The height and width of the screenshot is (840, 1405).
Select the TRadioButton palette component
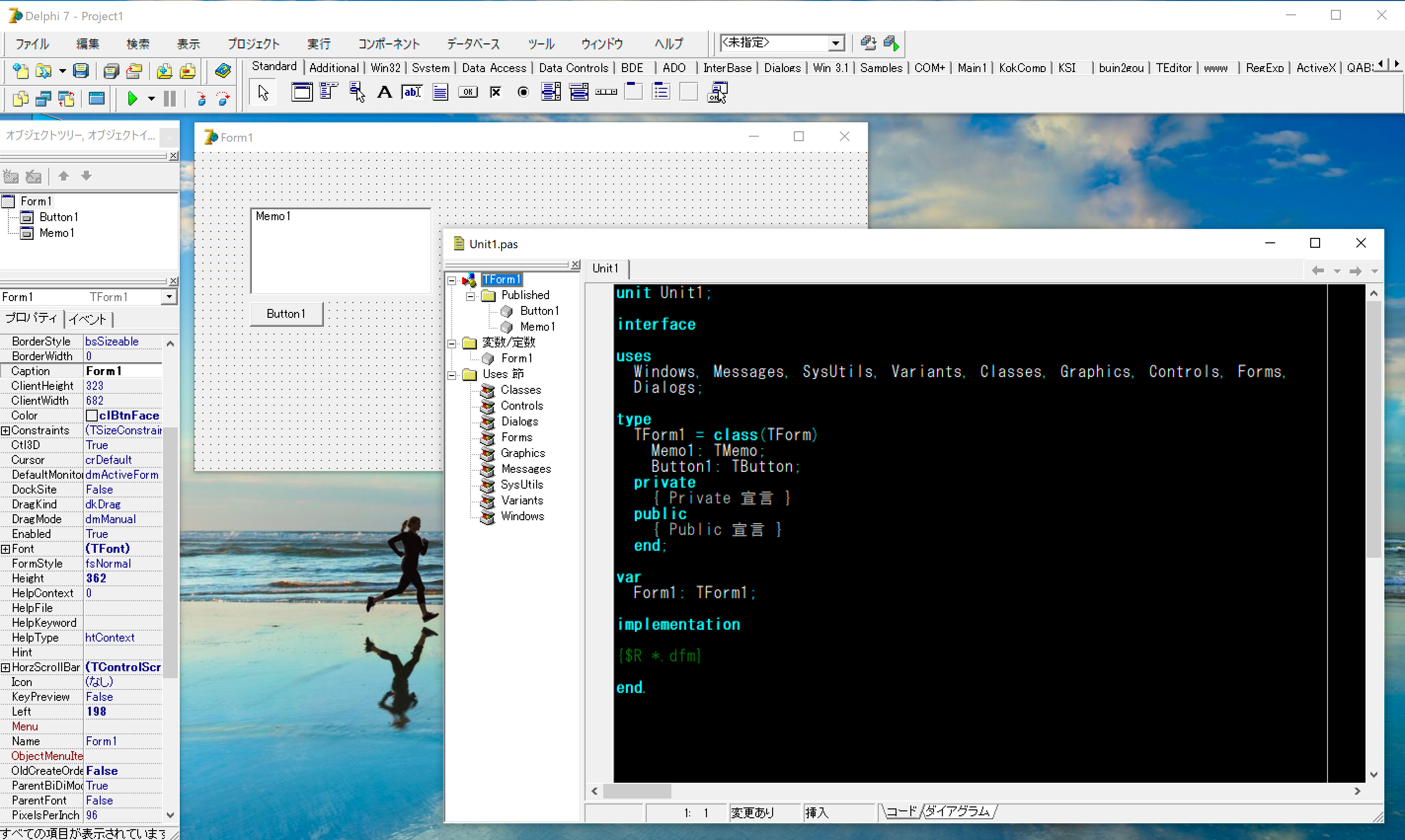click(523, 92)
